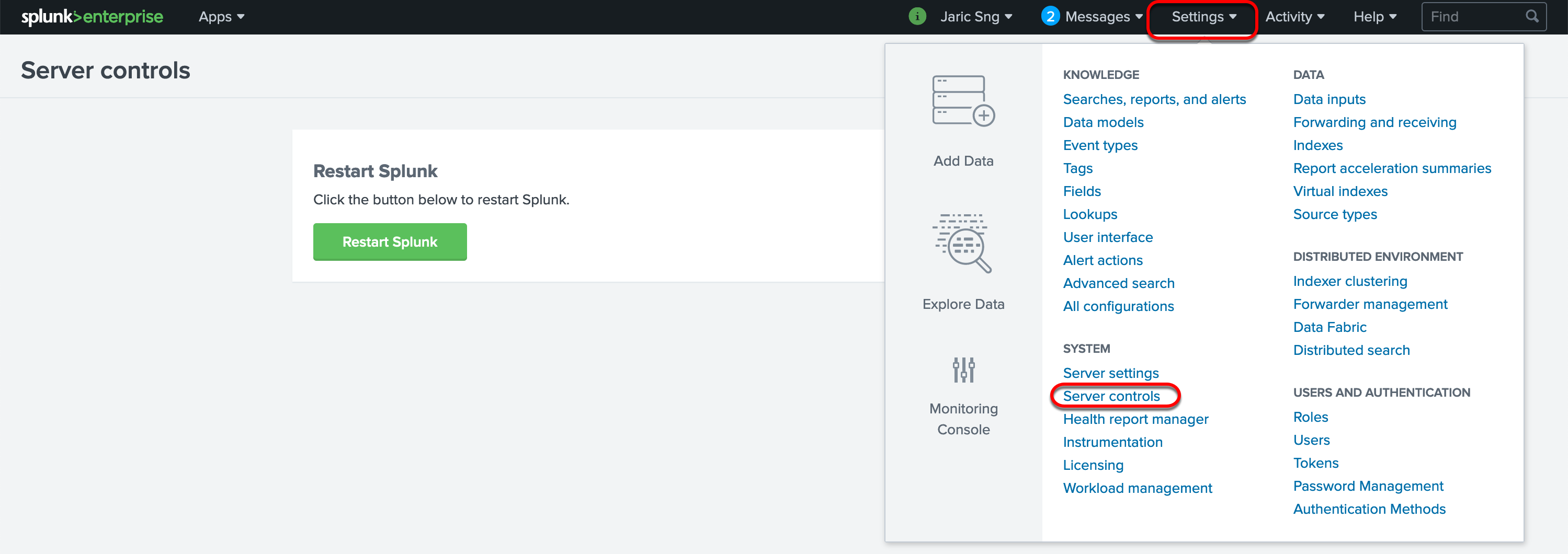Open Messages with the notification badge
Viewport: 1568px width, 554px height.
pos(1050,16)
